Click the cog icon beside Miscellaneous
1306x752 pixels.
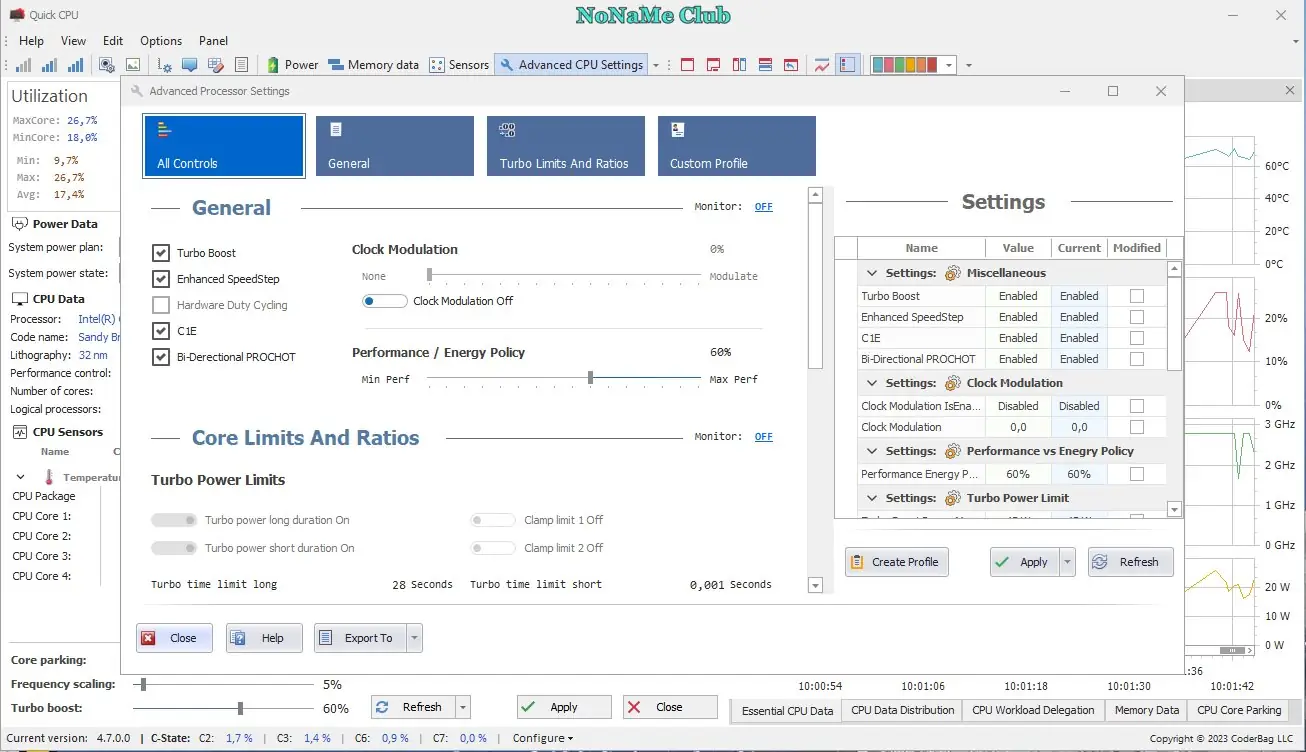(952, 273)
